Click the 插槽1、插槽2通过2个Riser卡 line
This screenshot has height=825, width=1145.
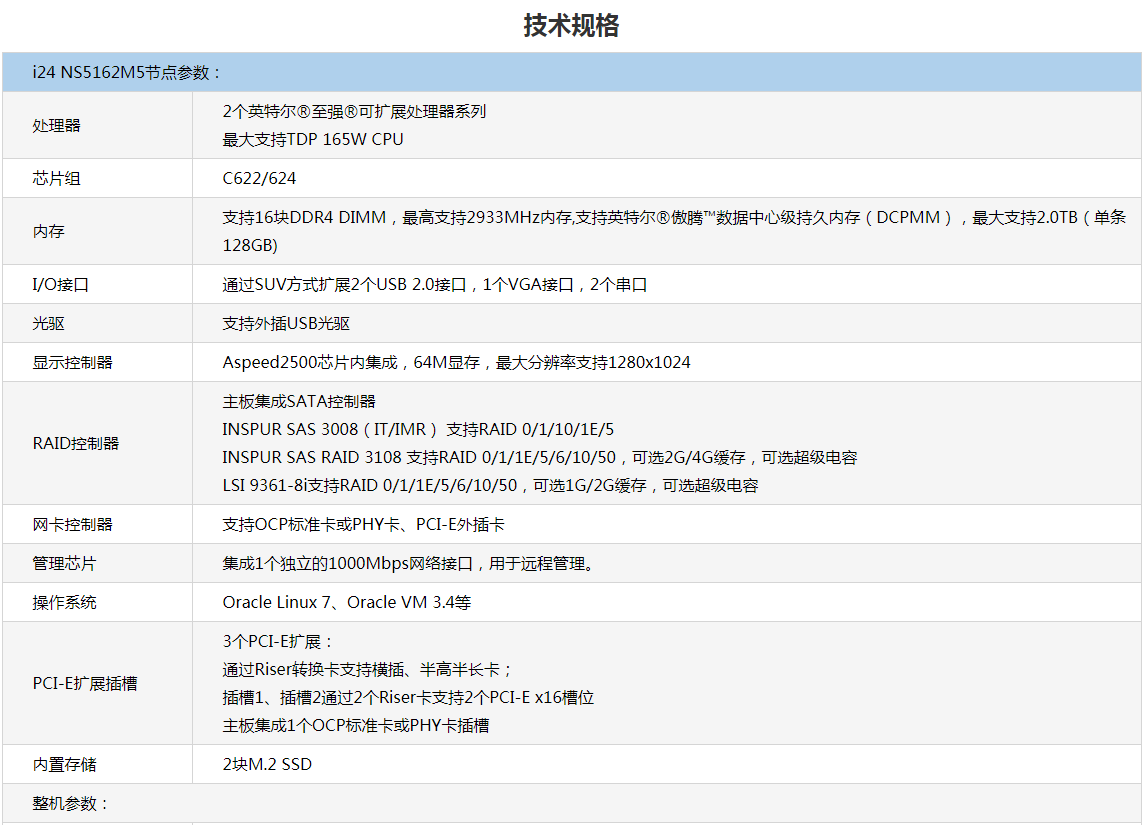pos(408,698)
